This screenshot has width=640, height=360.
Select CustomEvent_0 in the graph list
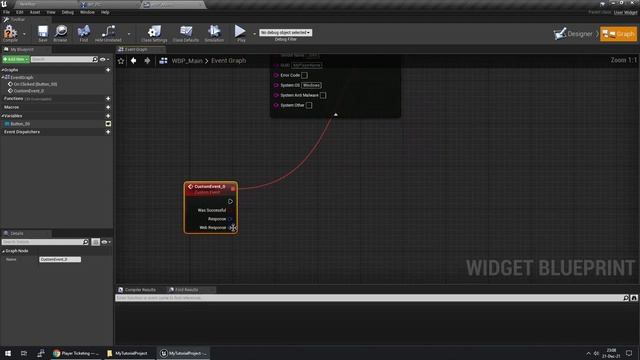pos(29,91)
